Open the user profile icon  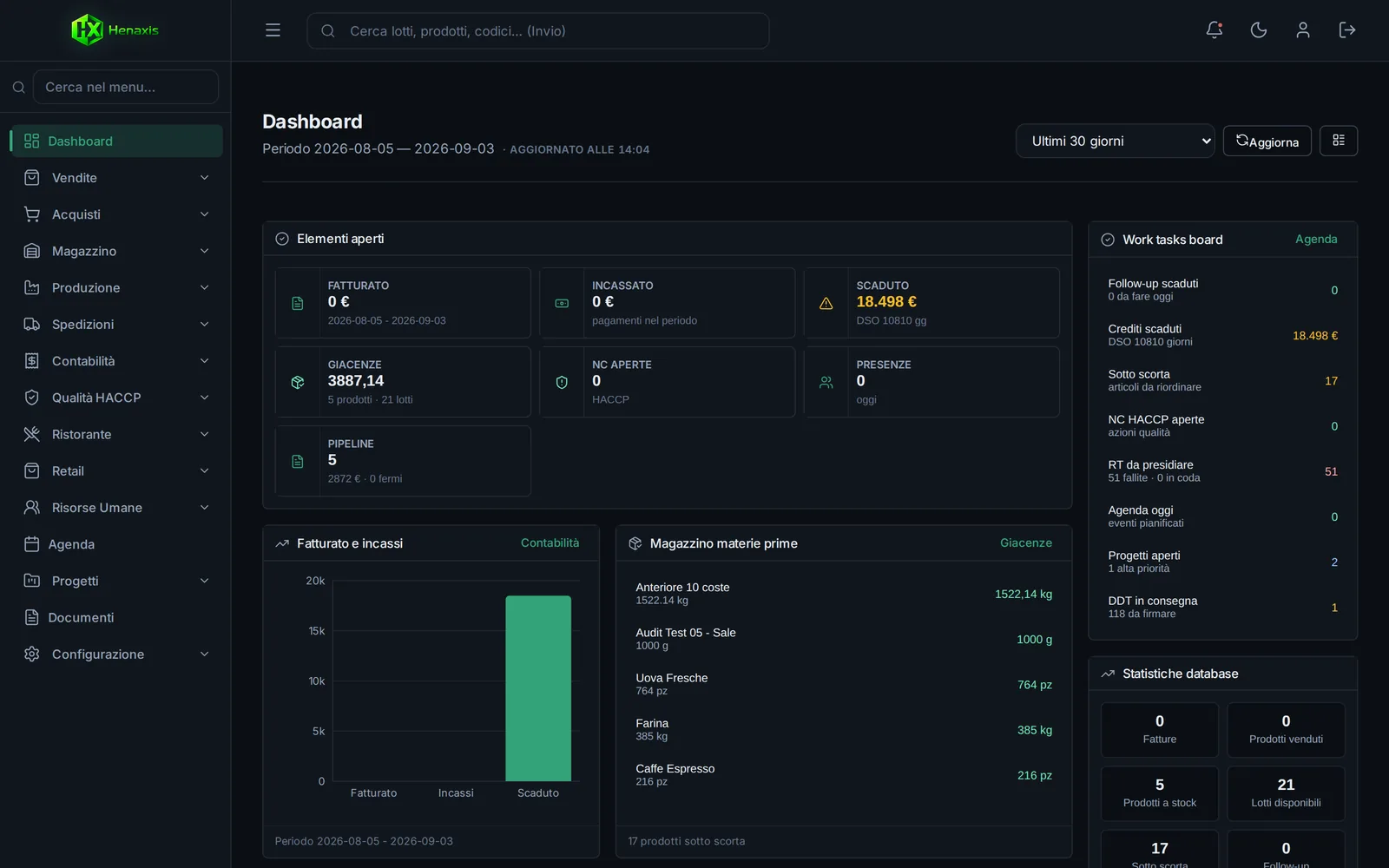(1303, 30)
